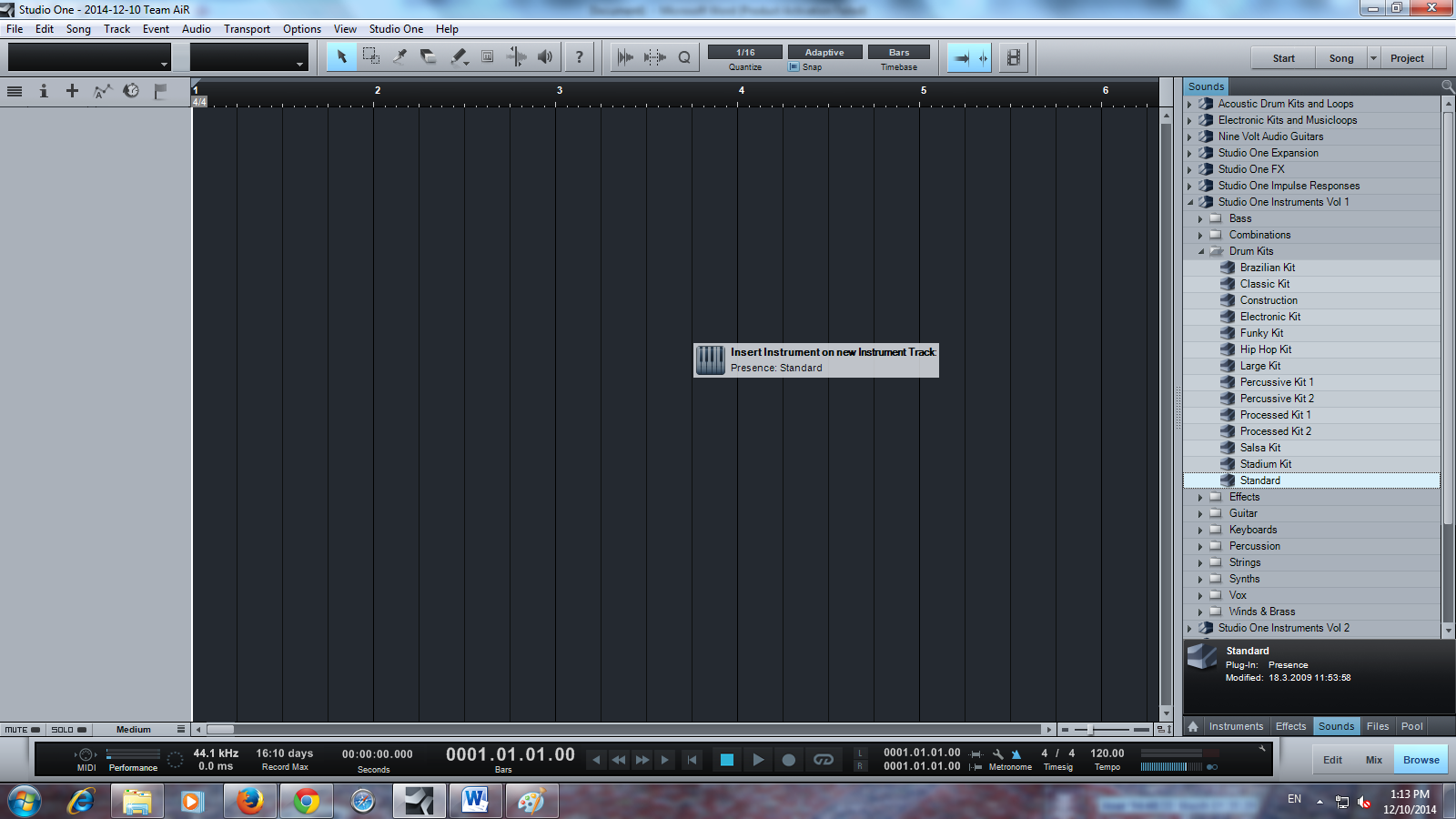Toggle autoscroll button

960,57
